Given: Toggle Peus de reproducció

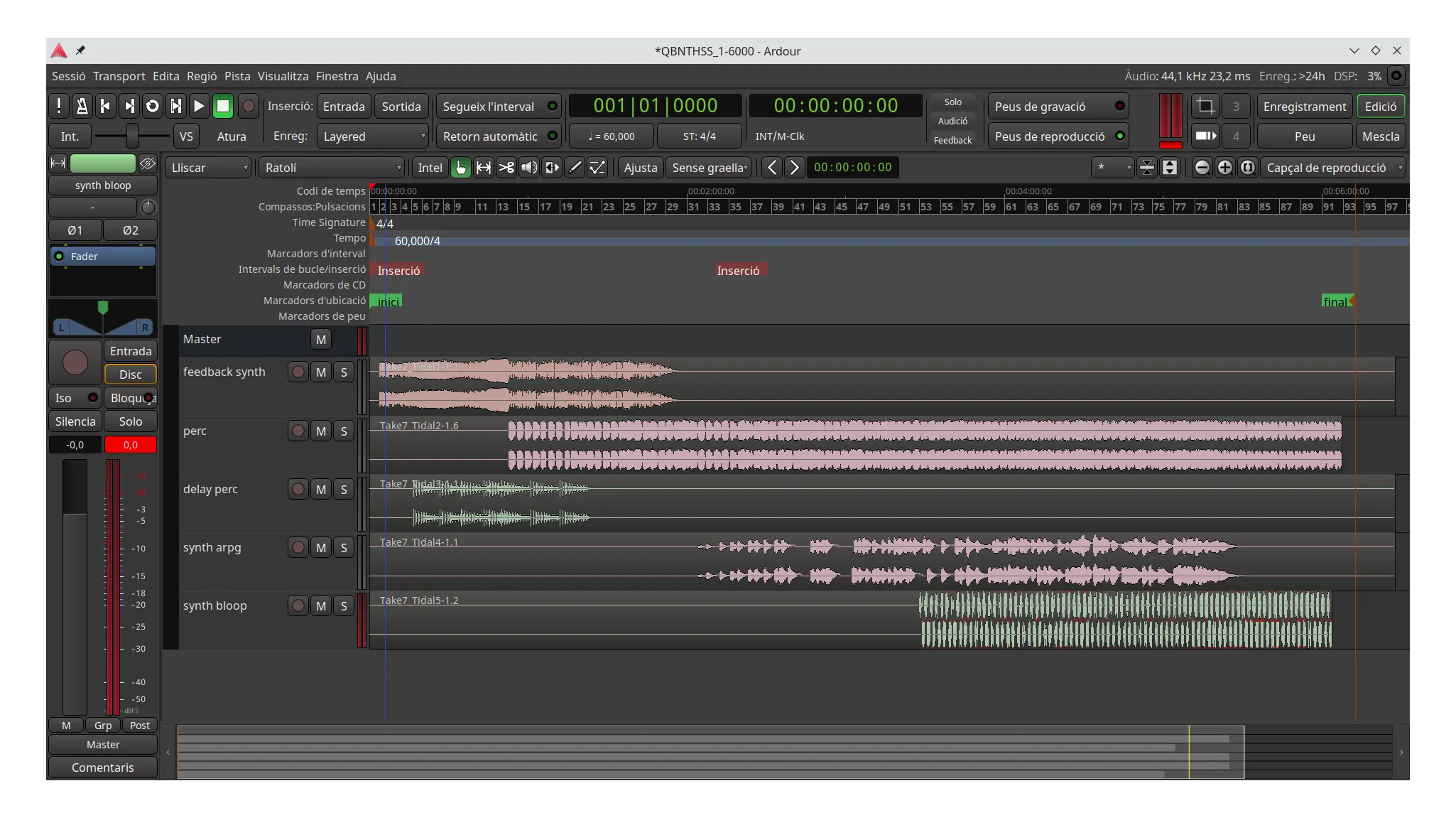Looking at the screenshot, I should coord(1057,136).
